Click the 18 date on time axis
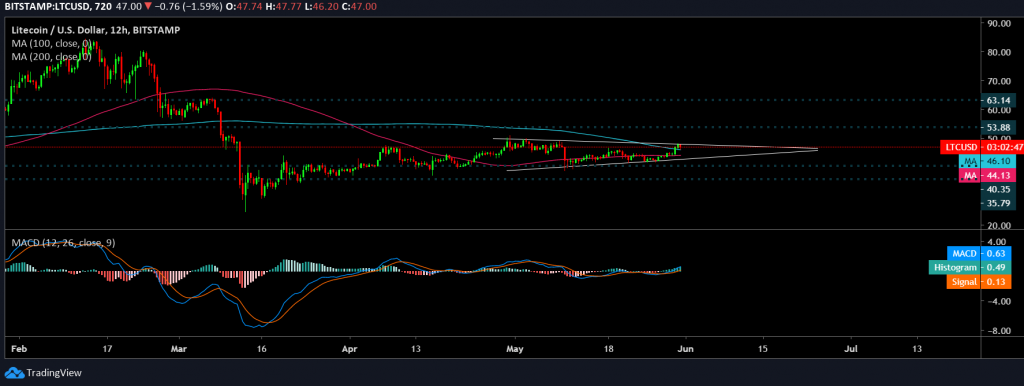 coord(608,349)
